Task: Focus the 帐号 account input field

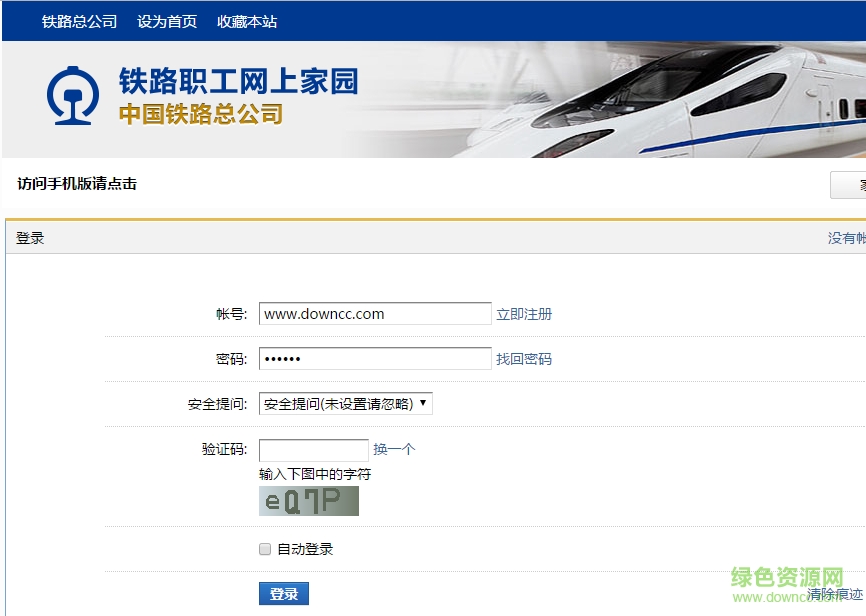Action: (x=375, y=314)
